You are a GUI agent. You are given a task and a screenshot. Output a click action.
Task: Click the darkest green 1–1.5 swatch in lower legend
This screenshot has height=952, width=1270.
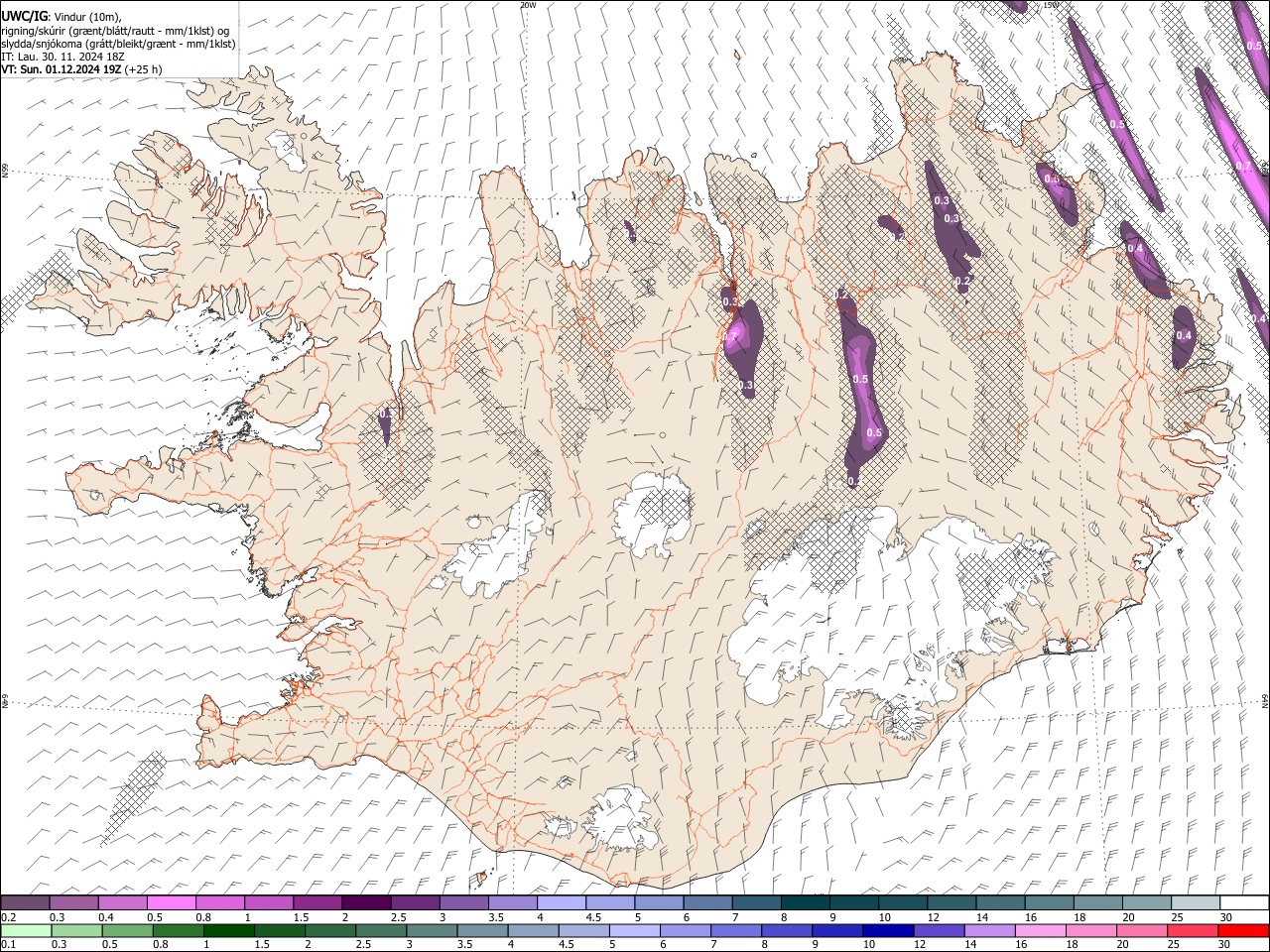tap(229, 930)
